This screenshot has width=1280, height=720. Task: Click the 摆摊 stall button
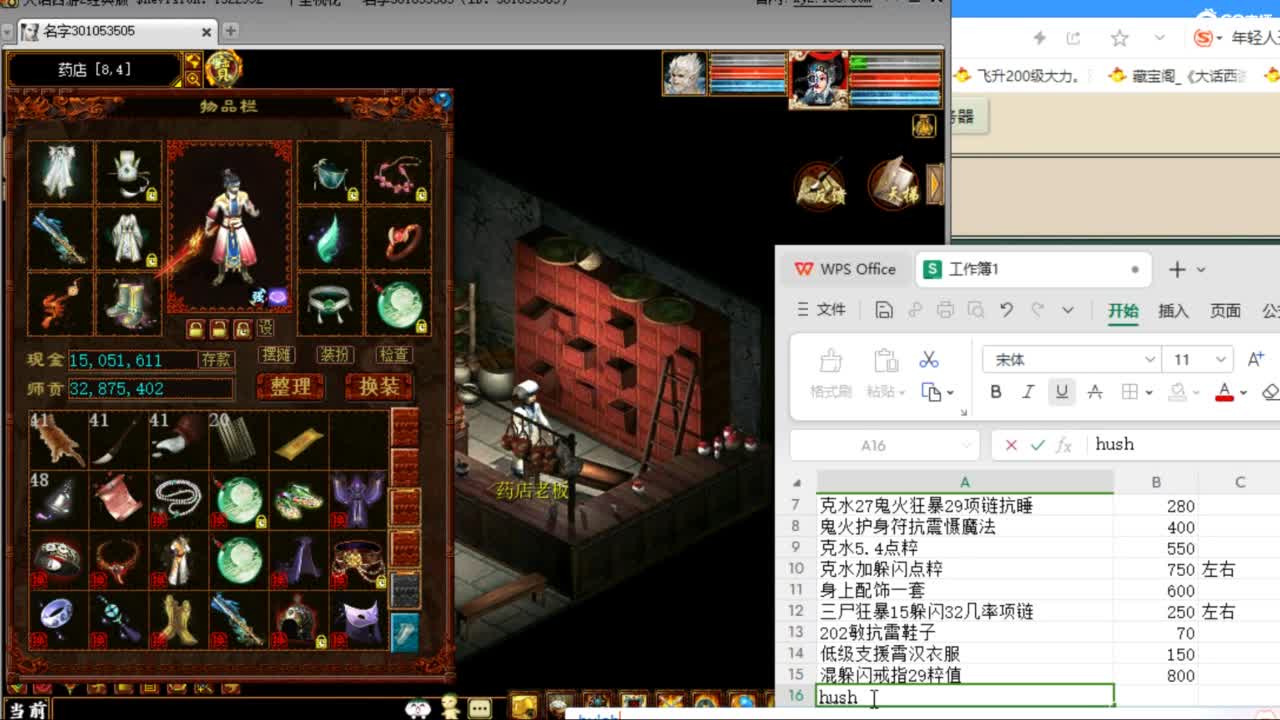(x=276, y=355)
